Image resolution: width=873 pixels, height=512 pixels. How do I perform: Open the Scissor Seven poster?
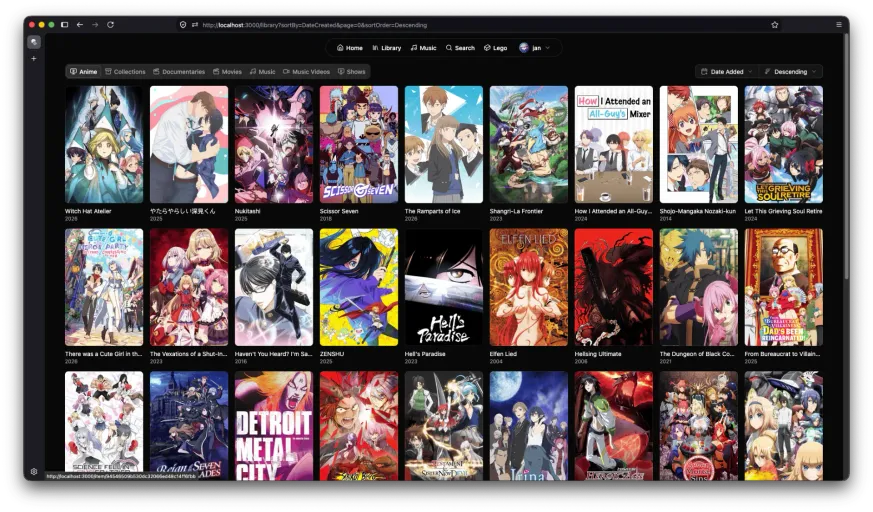tap(359, 145)
